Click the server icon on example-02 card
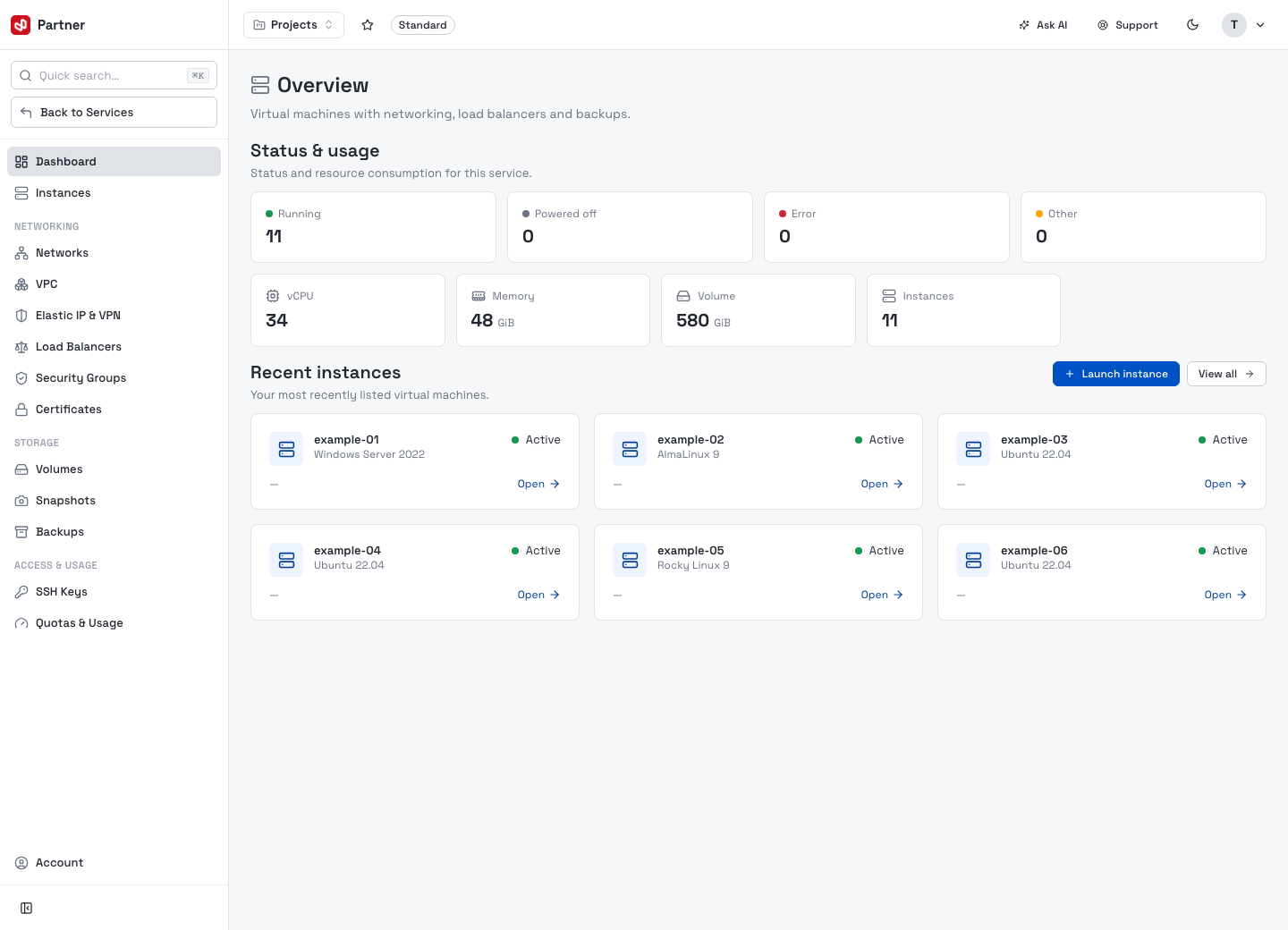 (x=630, y=449)
